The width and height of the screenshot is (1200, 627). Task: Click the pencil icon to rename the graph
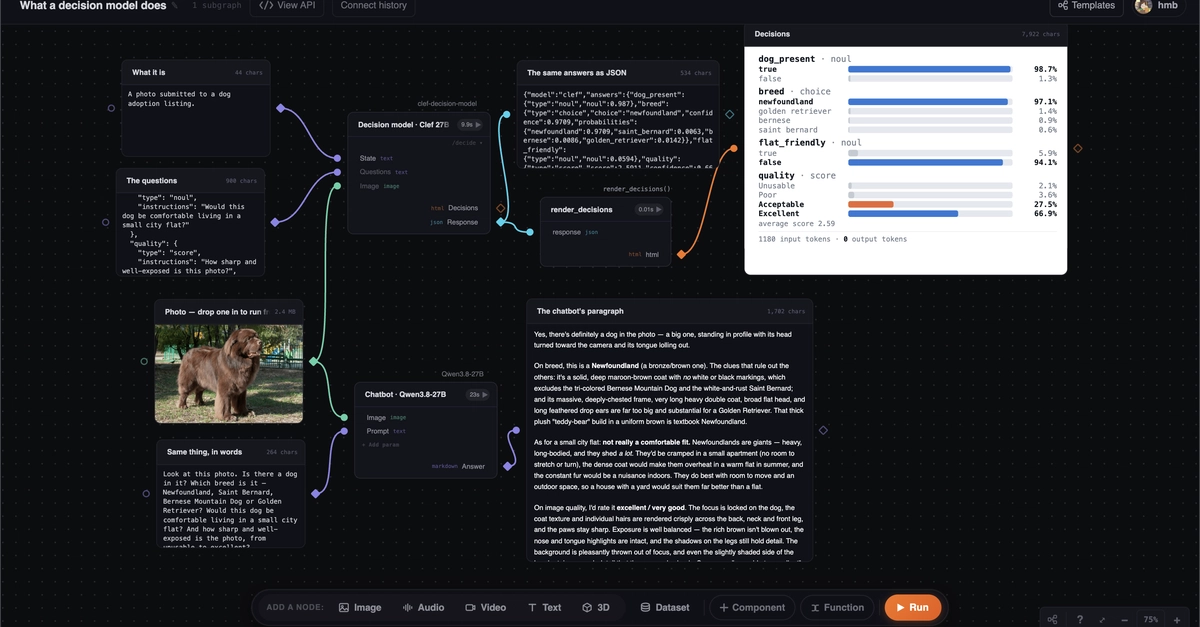175,6
